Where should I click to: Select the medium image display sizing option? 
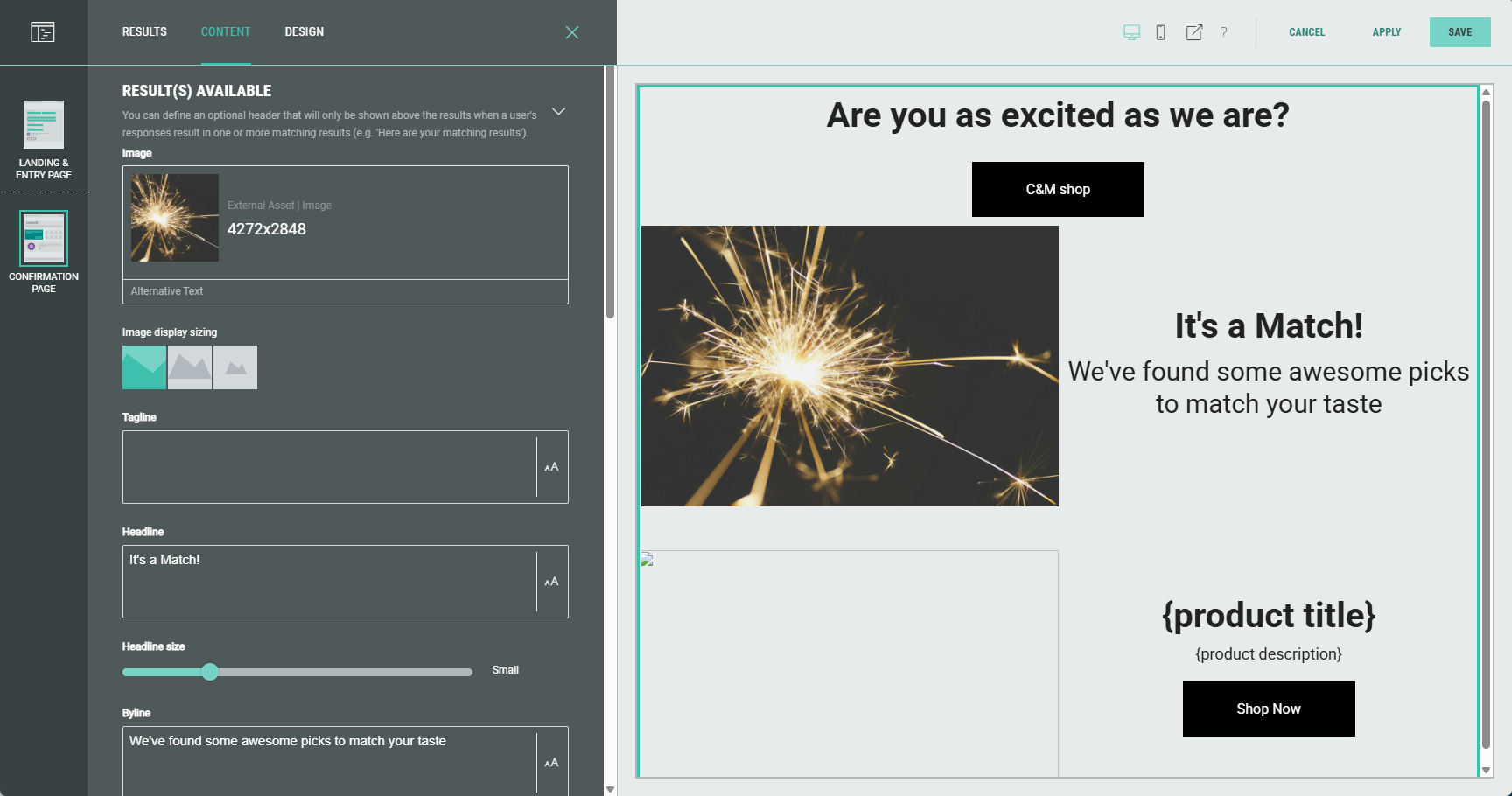tap(190, 367)
